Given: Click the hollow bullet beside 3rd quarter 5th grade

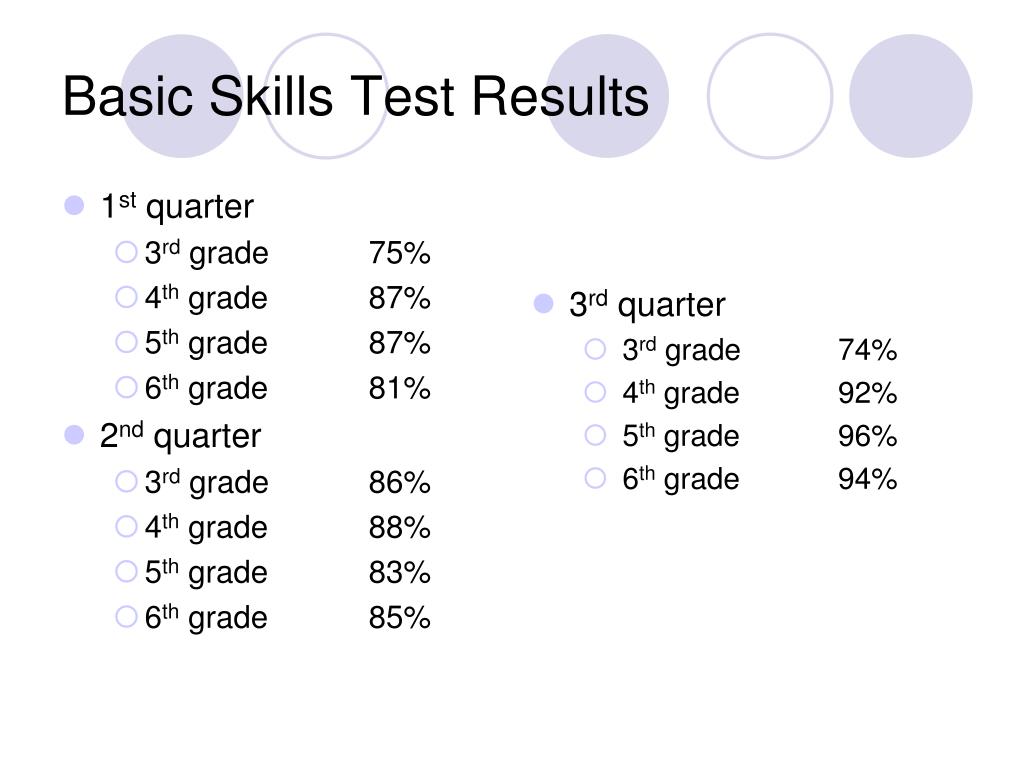Looking at the screenshot, I should pyautogui.click(x=595, y=434).
